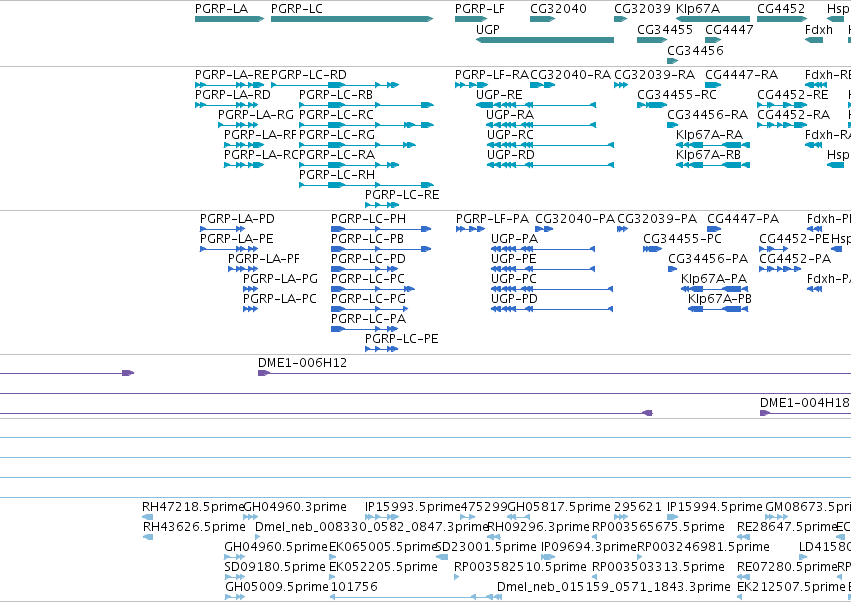The width and height of the screenshot is (851, 602).
Task: Open EST RP003503313.5prime
Action: coord(594,577)
